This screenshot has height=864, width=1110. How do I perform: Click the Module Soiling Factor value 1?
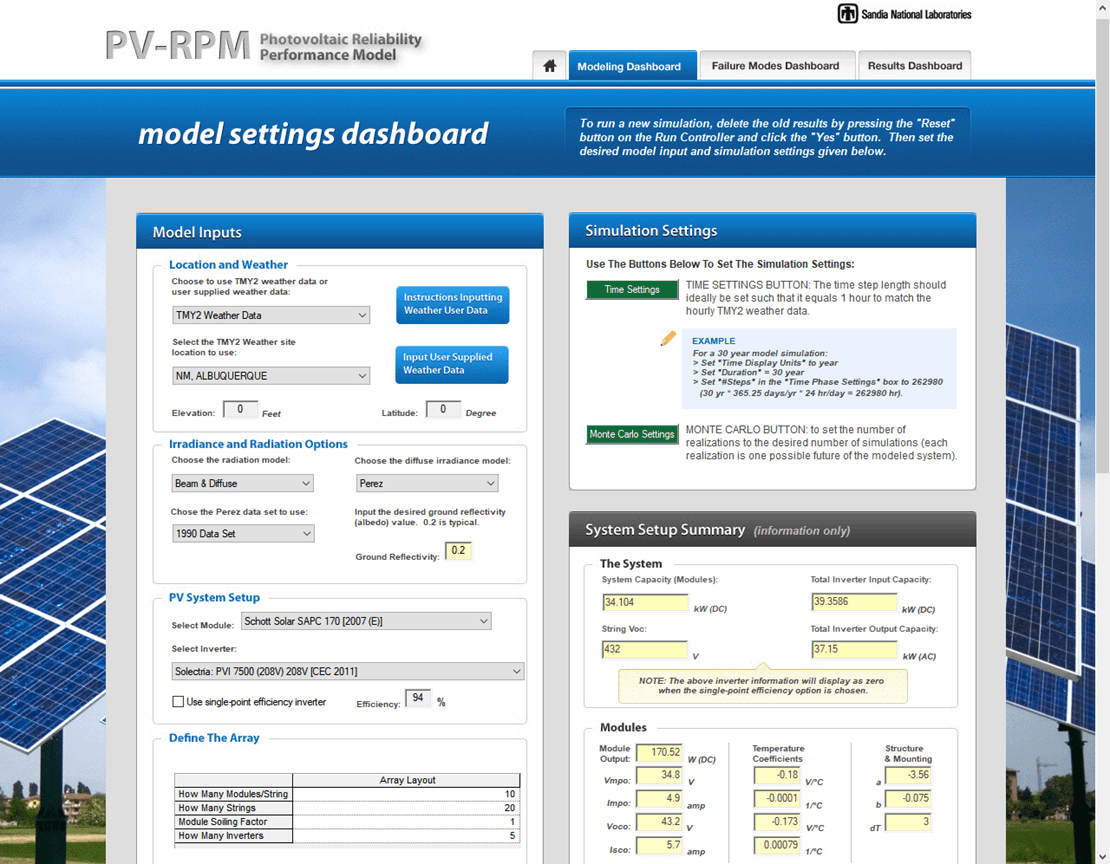[406, 822]
